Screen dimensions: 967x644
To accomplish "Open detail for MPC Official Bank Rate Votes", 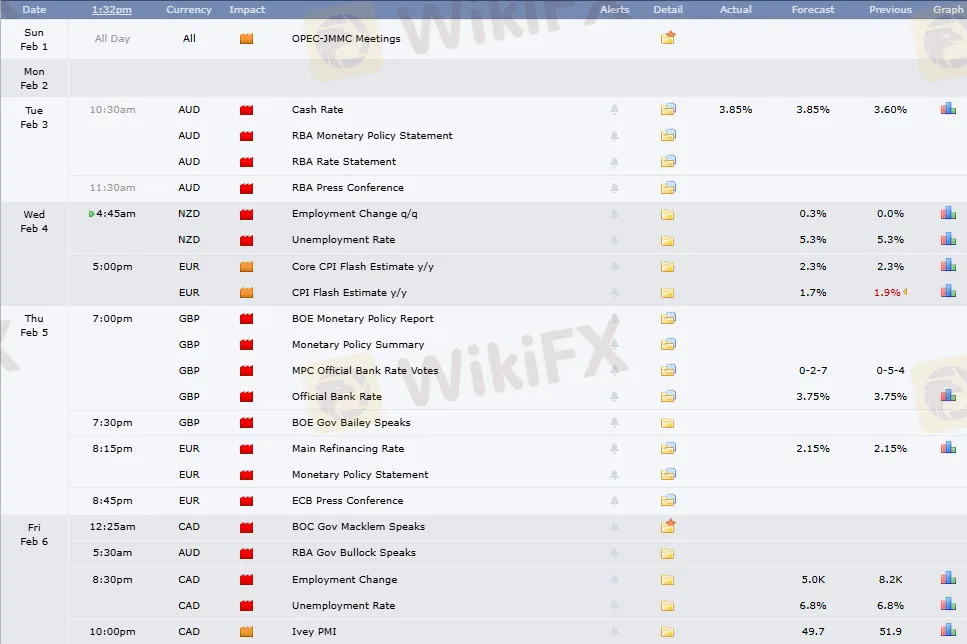I will click(668, 370).
